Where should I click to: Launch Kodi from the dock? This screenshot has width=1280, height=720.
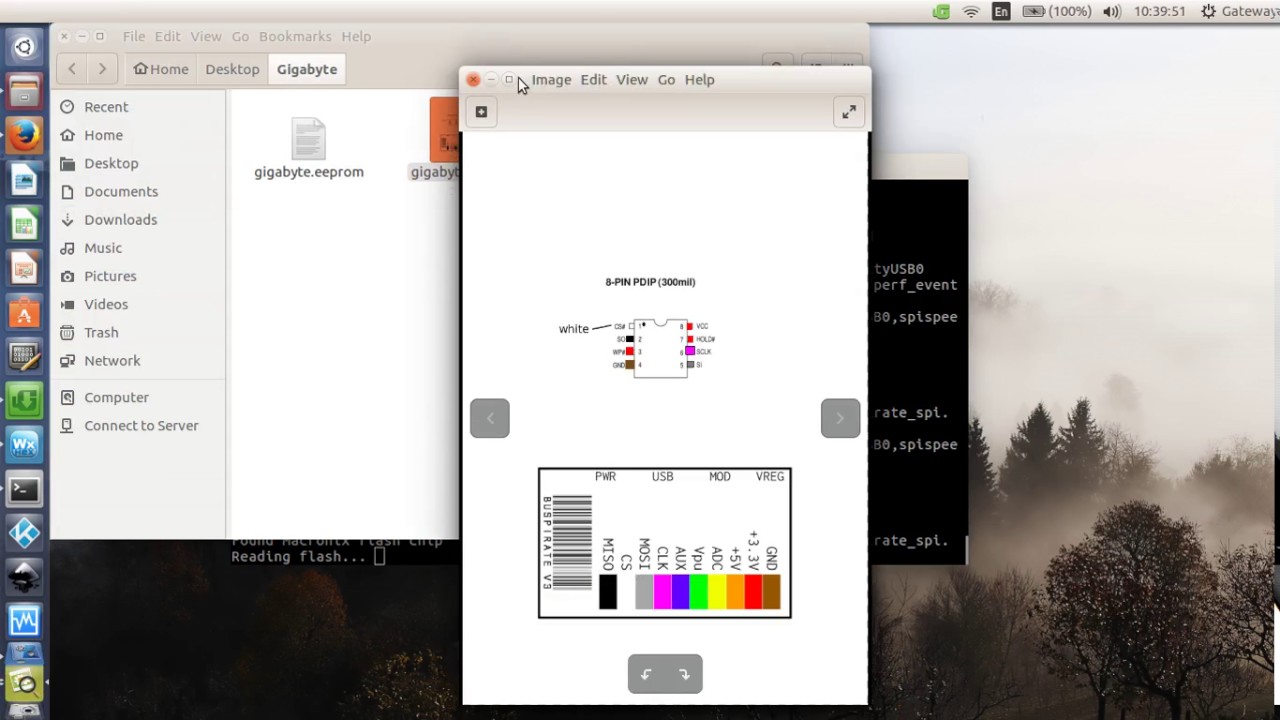click(x=24, y=533)
